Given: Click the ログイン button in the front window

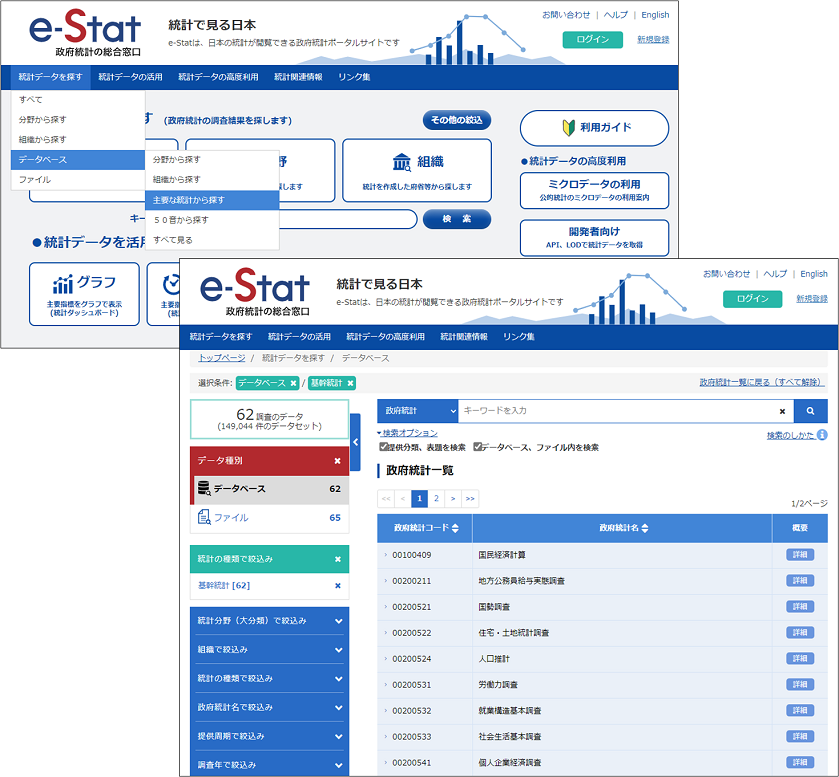Looking at the screenshot, I should 752,299.
